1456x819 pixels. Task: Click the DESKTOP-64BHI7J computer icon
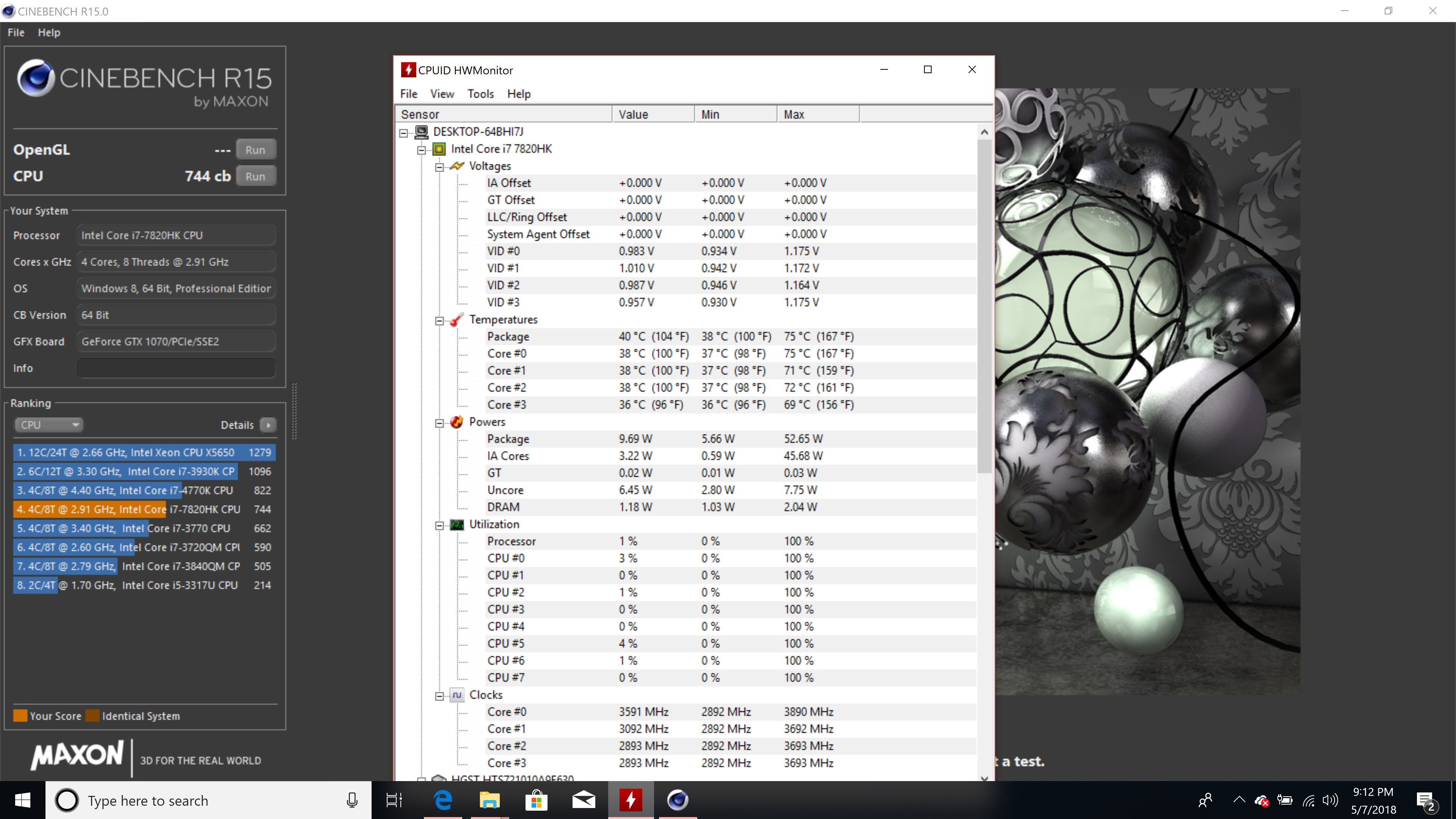tap(422, 132)
